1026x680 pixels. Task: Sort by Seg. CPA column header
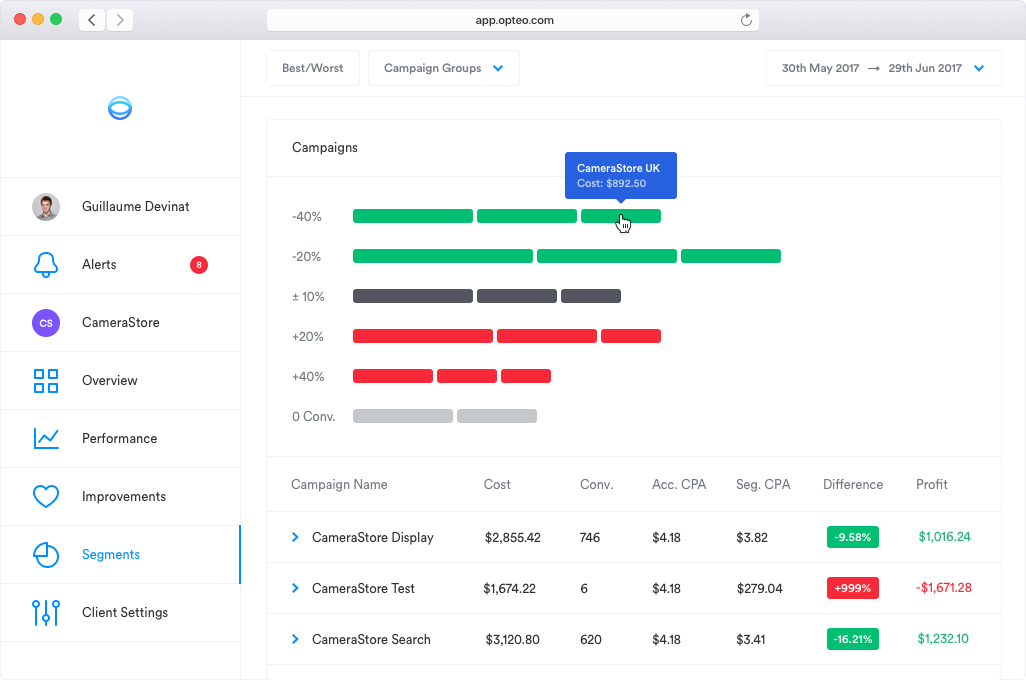pos(763,485)
